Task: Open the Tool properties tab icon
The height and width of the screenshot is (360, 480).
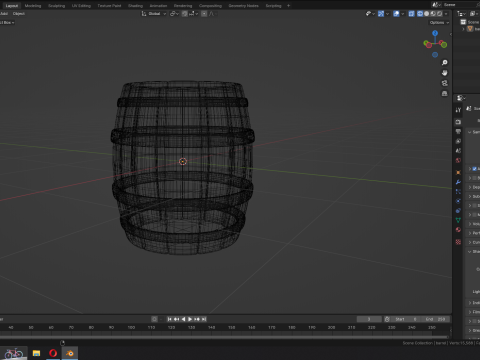Action: pos(458,110)
